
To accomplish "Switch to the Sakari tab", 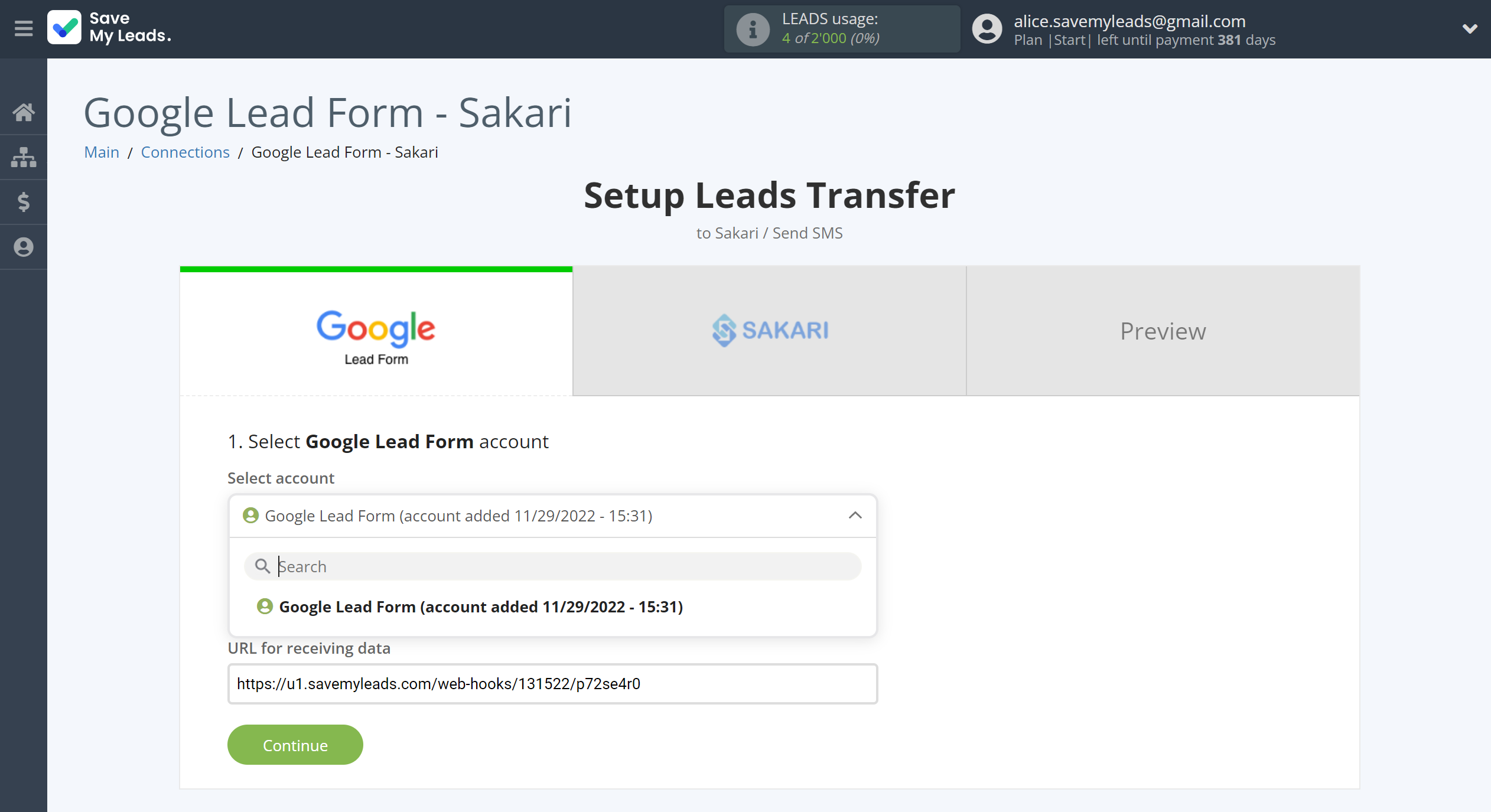I will (769, 330).
